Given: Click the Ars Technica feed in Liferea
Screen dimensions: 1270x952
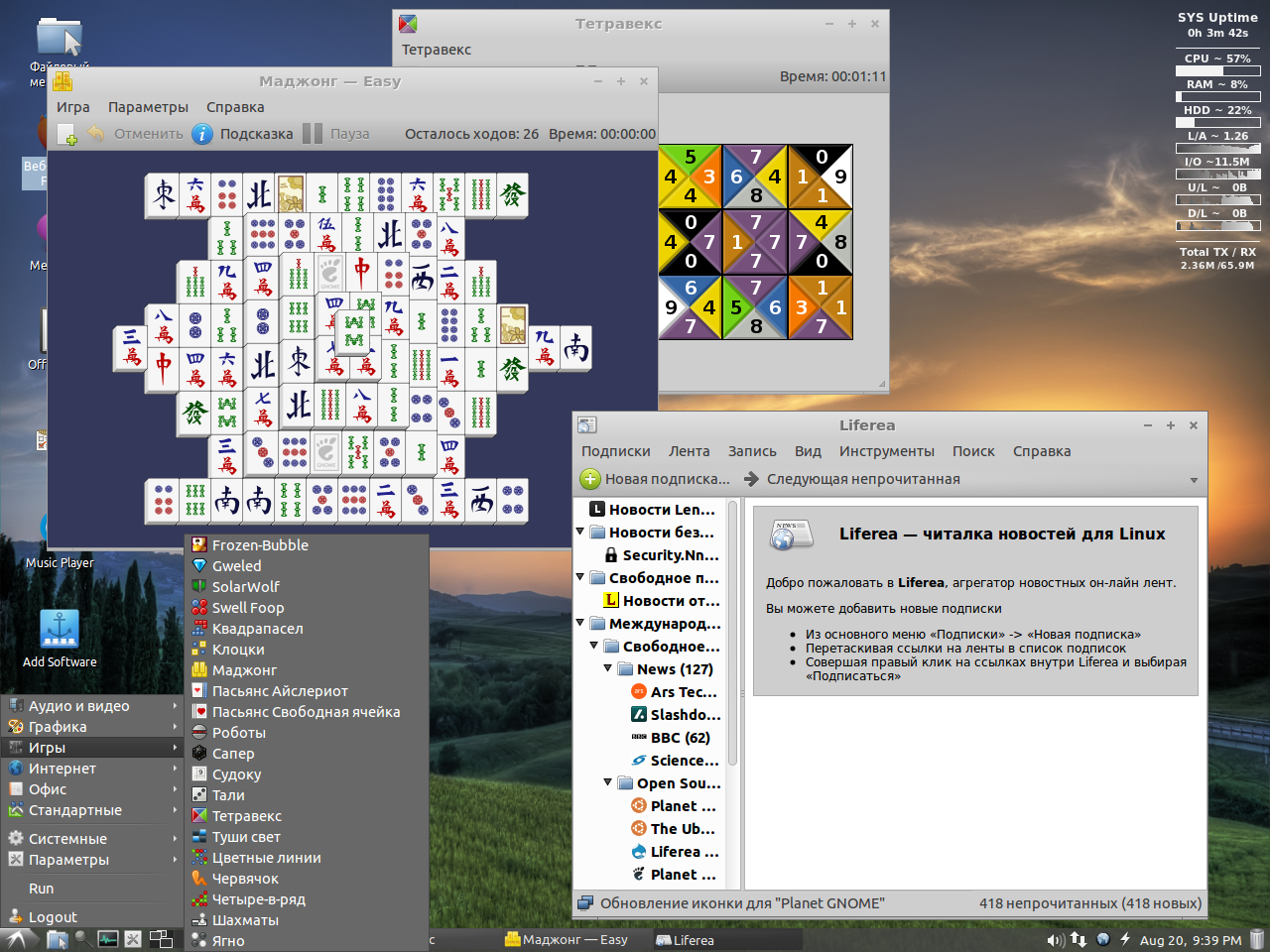Looking at the screenshot, I should coord(674,692).
